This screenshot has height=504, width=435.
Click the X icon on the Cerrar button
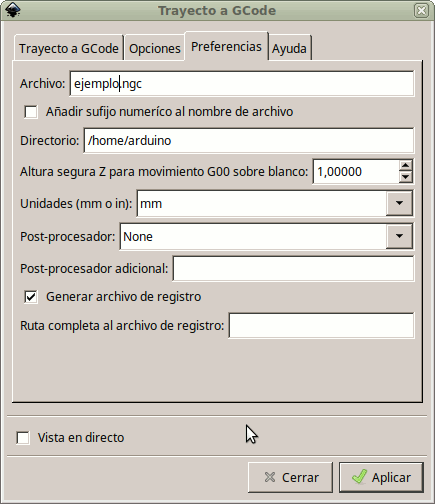pos(270,477)
